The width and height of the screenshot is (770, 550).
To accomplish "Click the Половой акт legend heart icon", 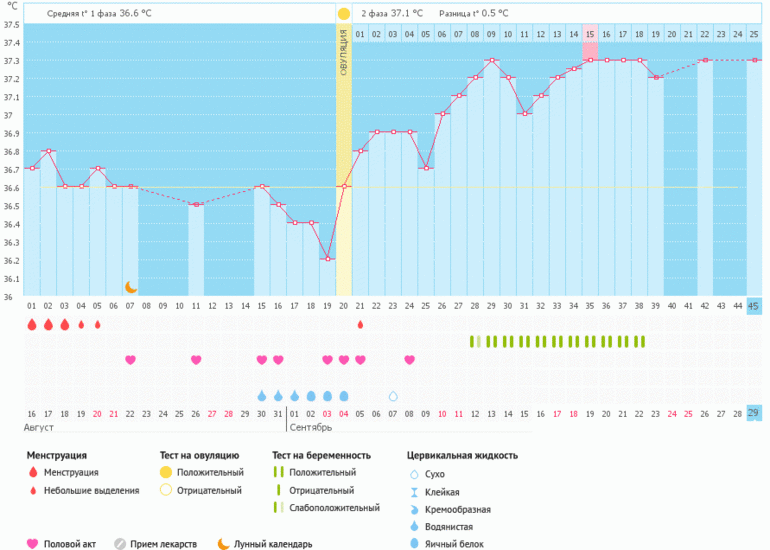I will tap(33, 544).
